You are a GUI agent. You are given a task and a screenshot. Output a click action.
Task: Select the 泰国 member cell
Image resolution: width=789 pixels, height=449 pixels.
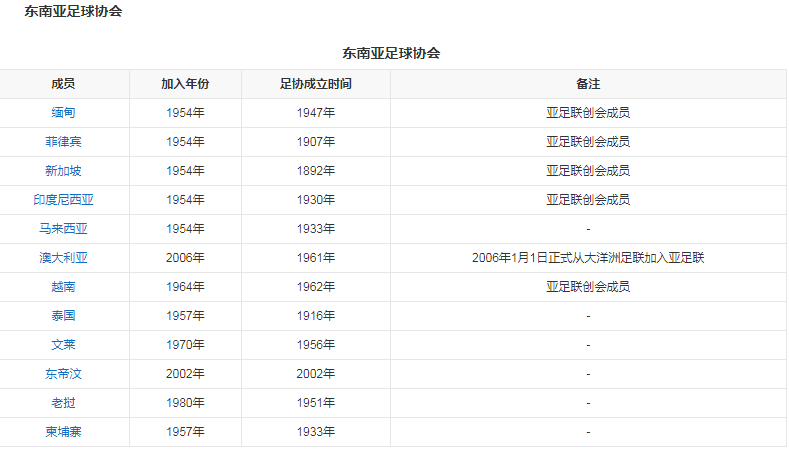click(x=64, y=316)
